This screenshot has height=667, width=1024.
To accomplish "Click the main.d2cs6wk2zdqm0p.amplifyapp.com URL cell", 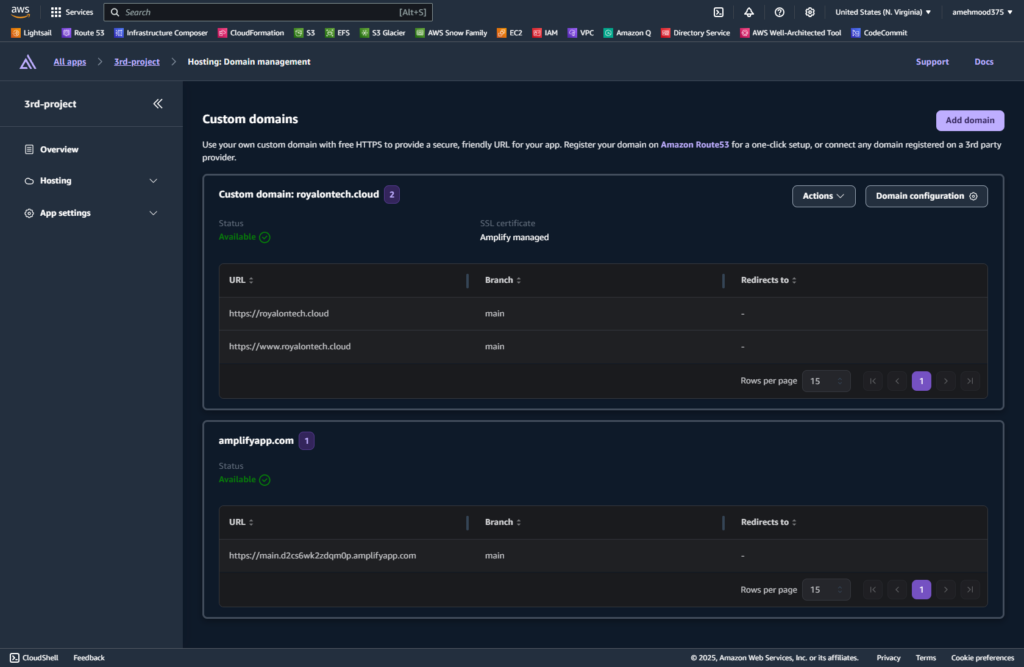I will point(323,556).
